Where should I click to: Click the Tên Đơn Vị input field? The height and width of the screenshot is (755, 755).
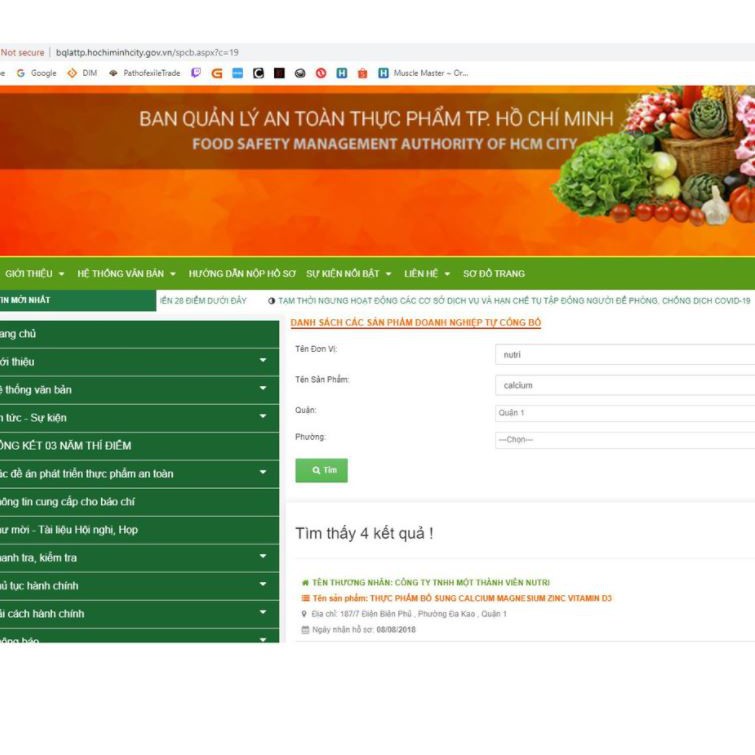(x=624, y=355)
